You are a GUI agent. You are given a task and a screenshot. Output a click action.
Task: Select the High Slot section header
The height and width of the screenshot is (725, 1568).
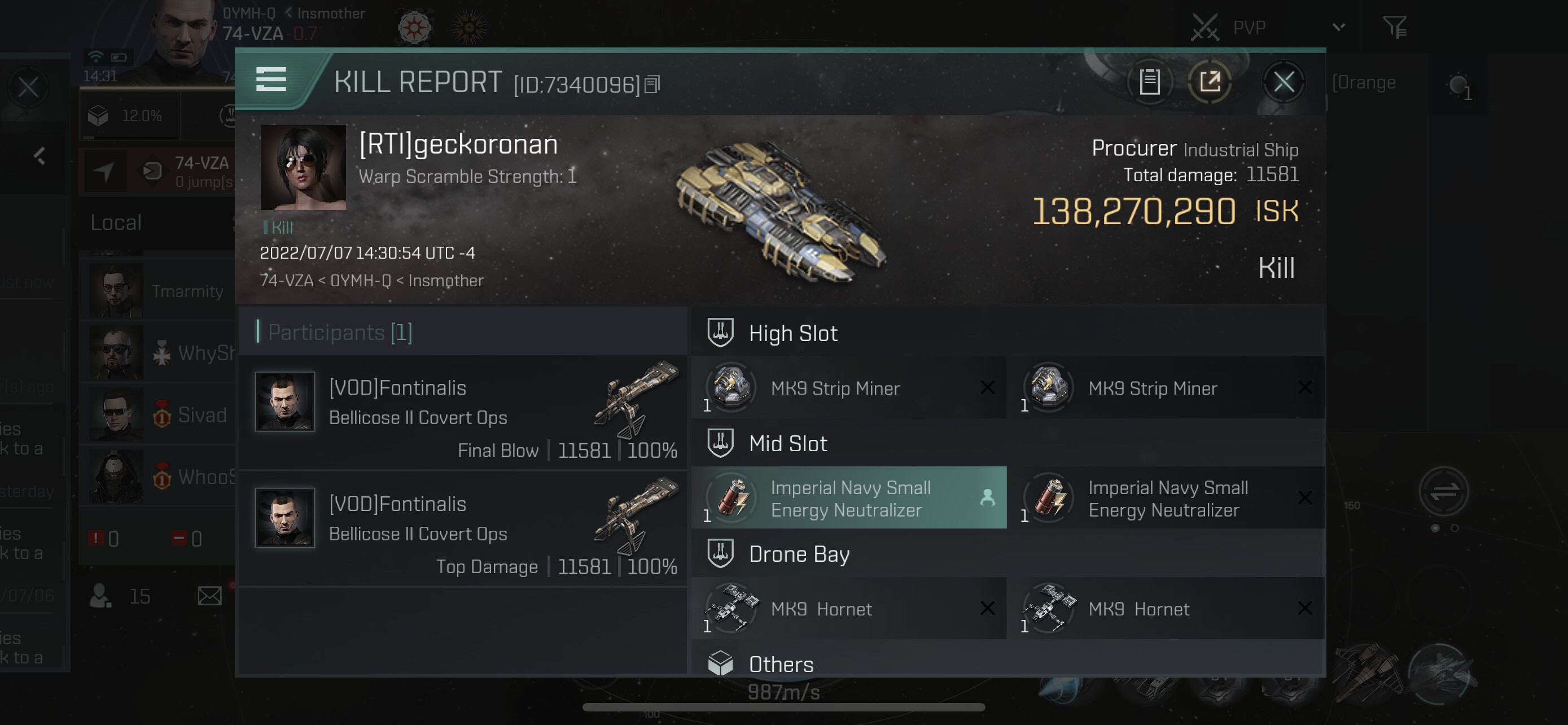click(x=792, y=333)
